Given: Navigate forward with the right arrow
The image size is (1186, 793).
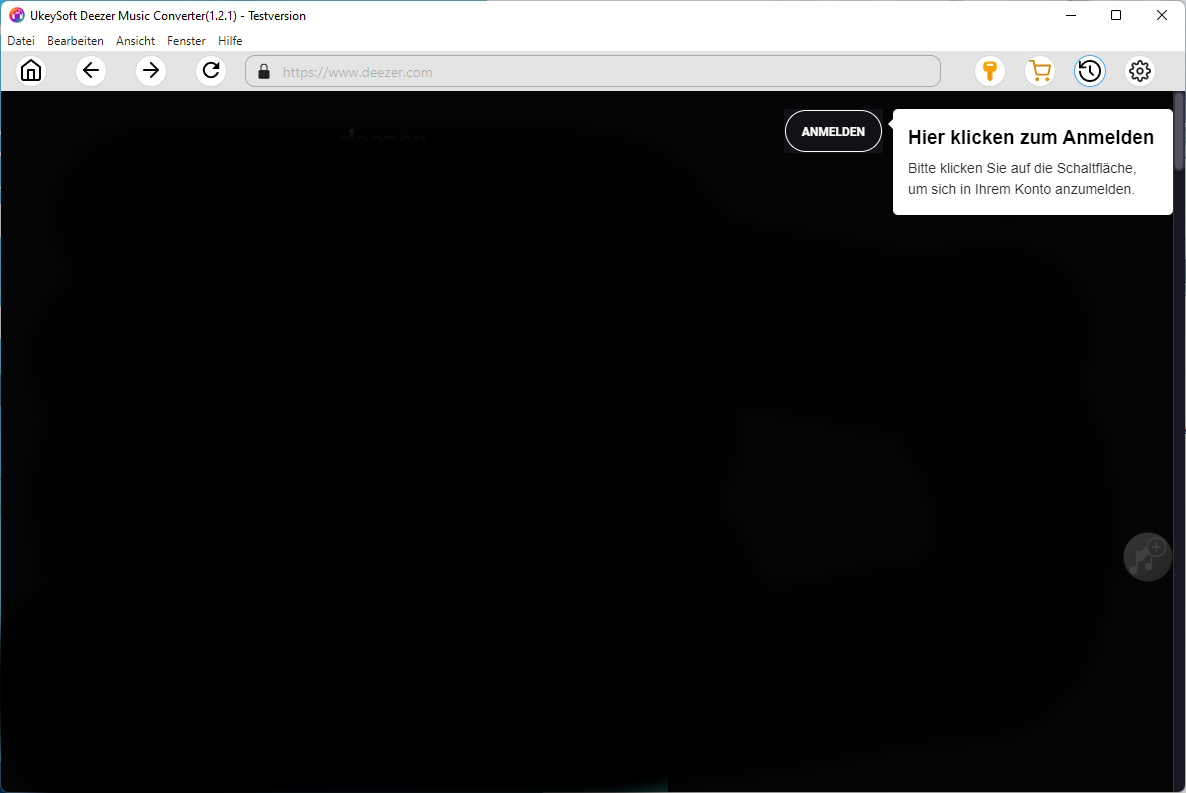Looking at the screenshot, I should [151, 71].
